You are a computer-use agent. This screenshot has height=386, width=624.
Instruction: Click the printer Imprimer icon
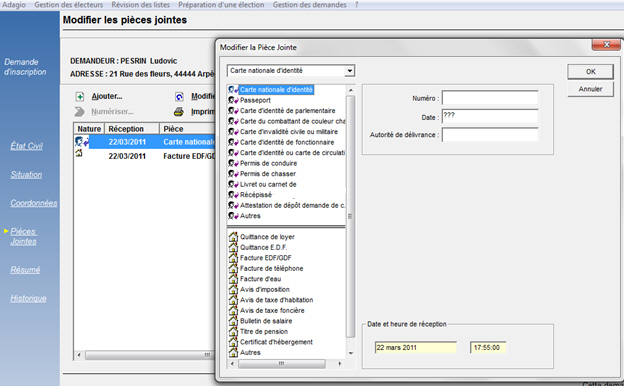pos(179,112)
